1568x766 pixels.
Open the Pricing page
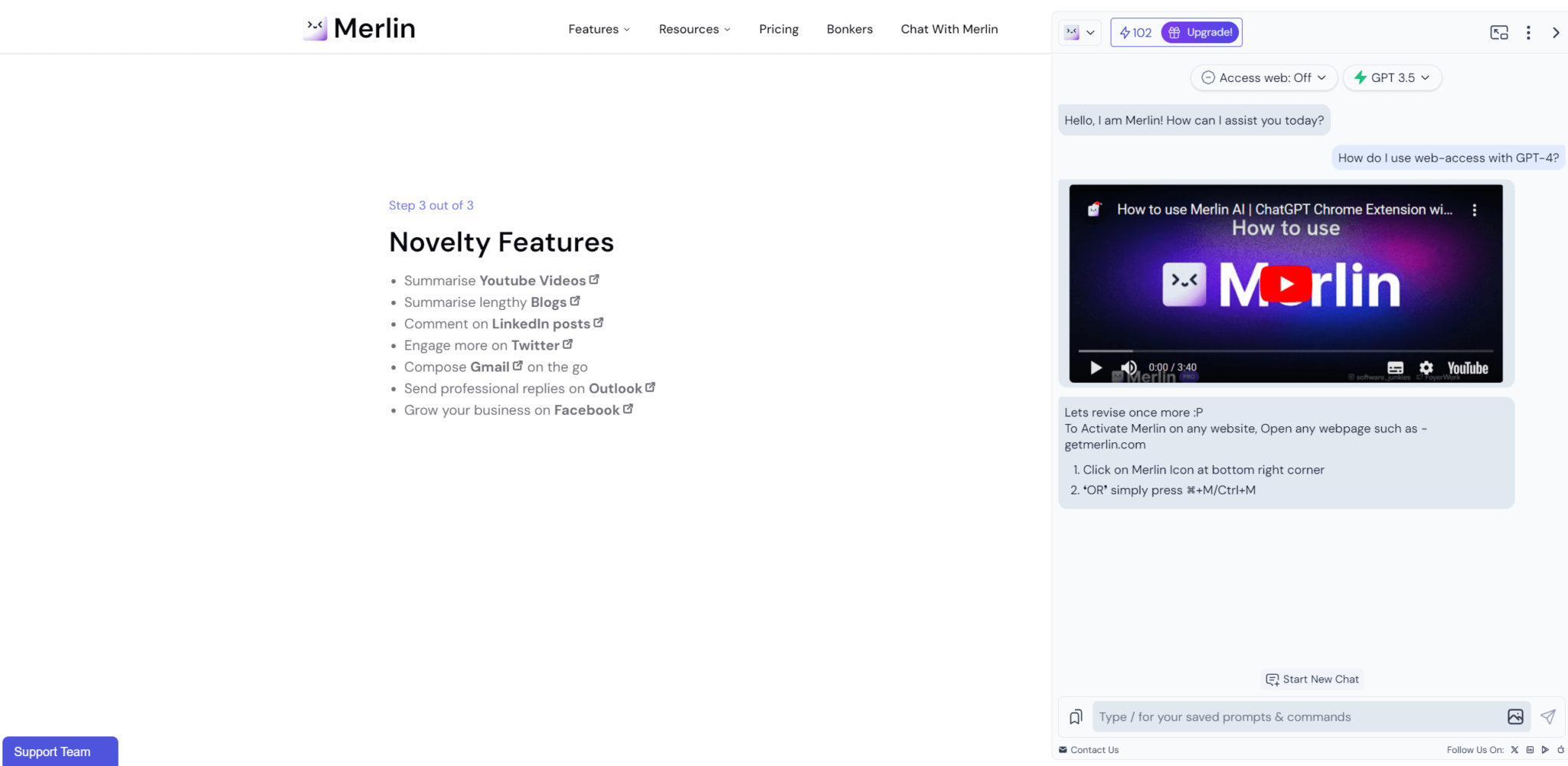tap(779, 29)
